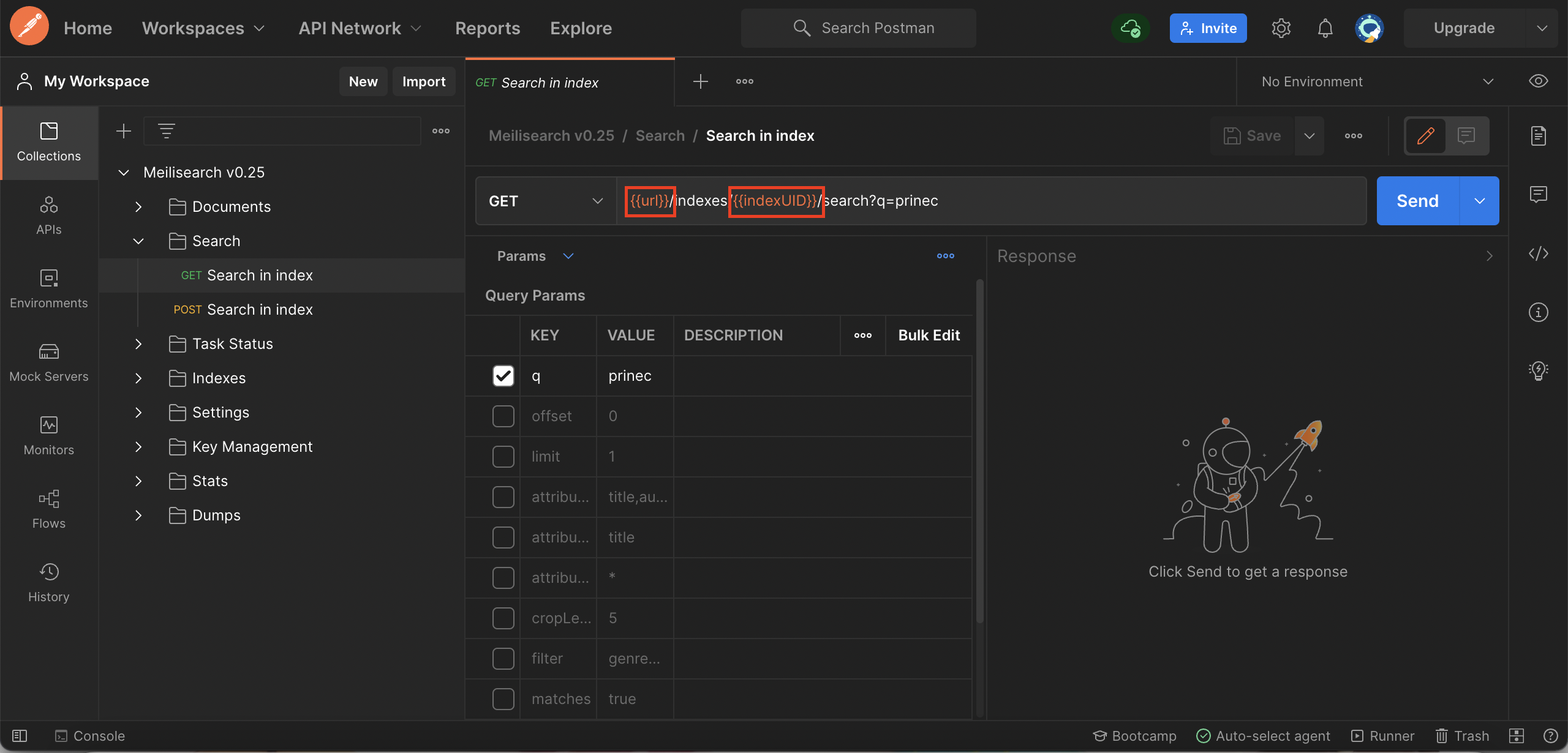The width and height of the screenshot is (1568, 753).
Task: Click the Search Postman field
Action: [858, 28]
